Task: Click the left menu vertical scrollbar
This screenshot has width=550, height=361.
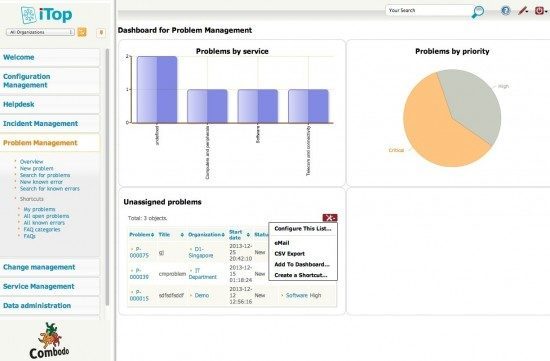Action: 107,177
